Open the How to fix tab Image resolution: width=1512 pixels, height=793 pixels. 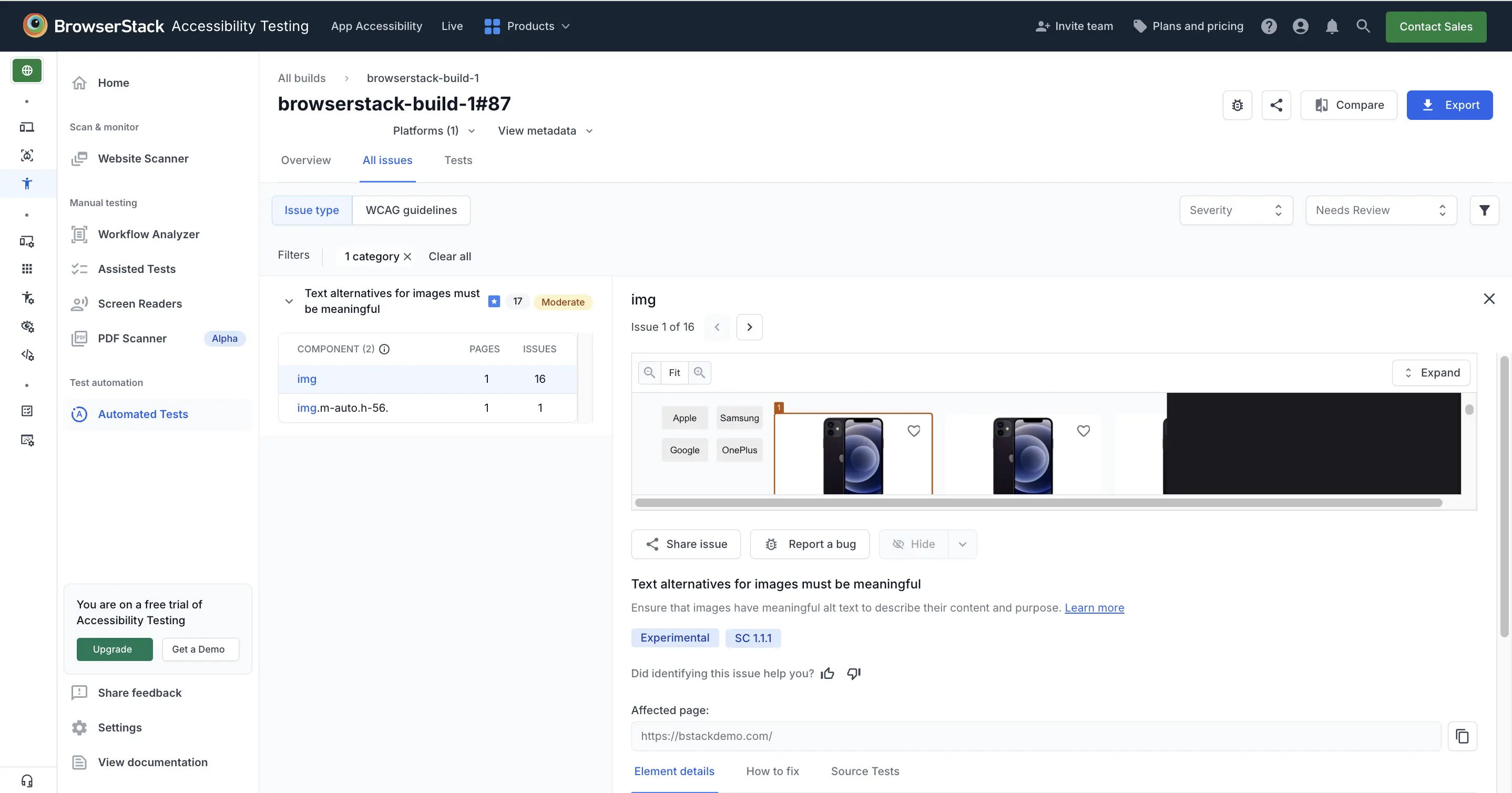click(x=772, y=771)
